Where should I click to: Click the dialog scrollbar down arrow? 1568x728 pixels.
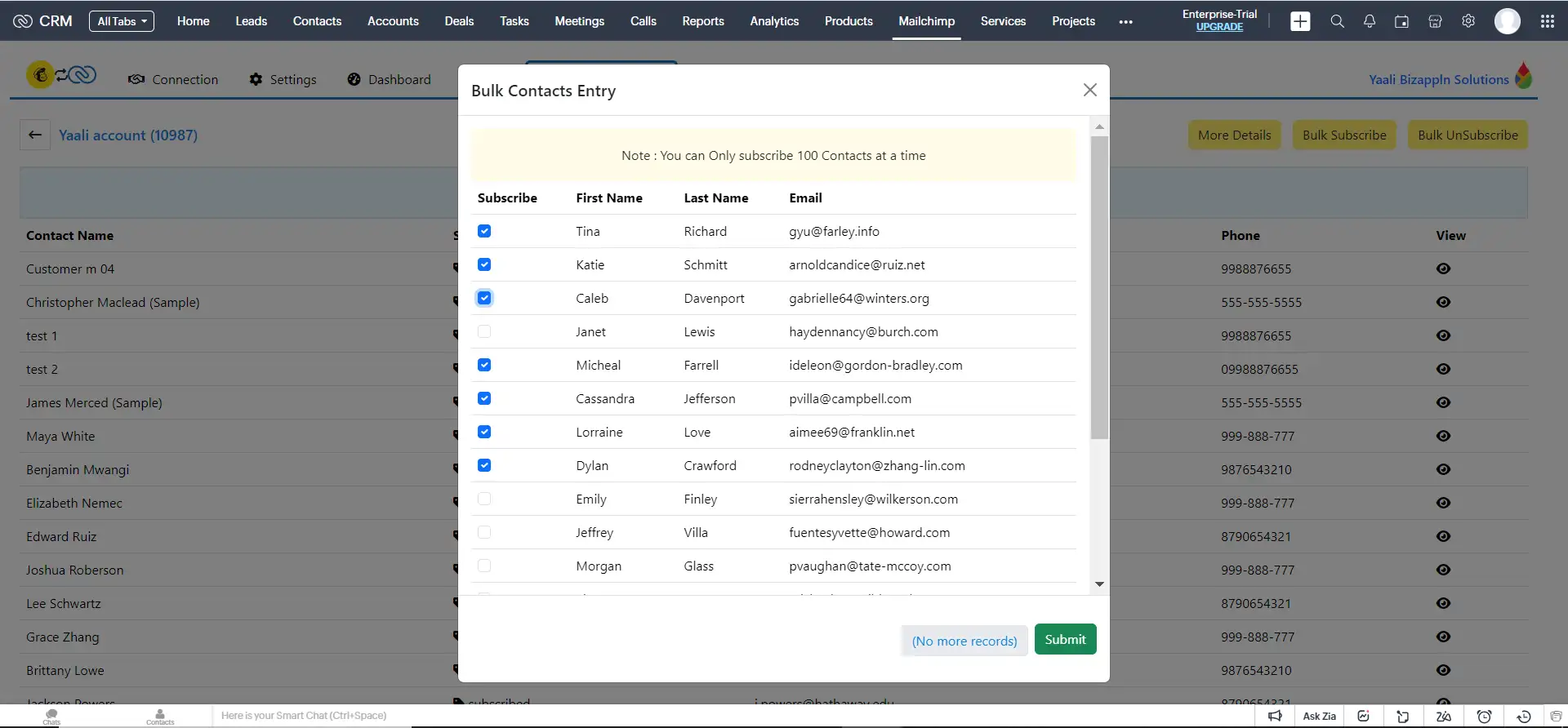[x=1099, y=584]
